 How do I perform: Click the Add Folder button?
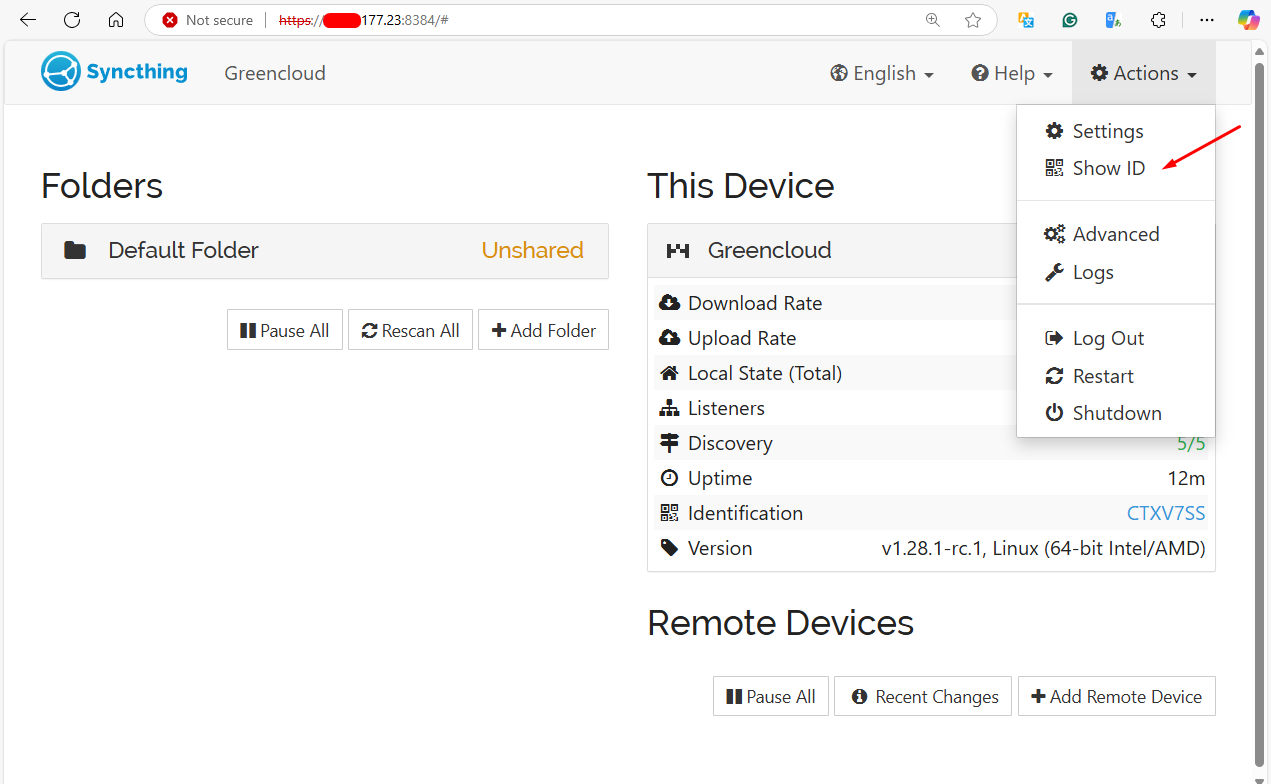coord(543,330)
